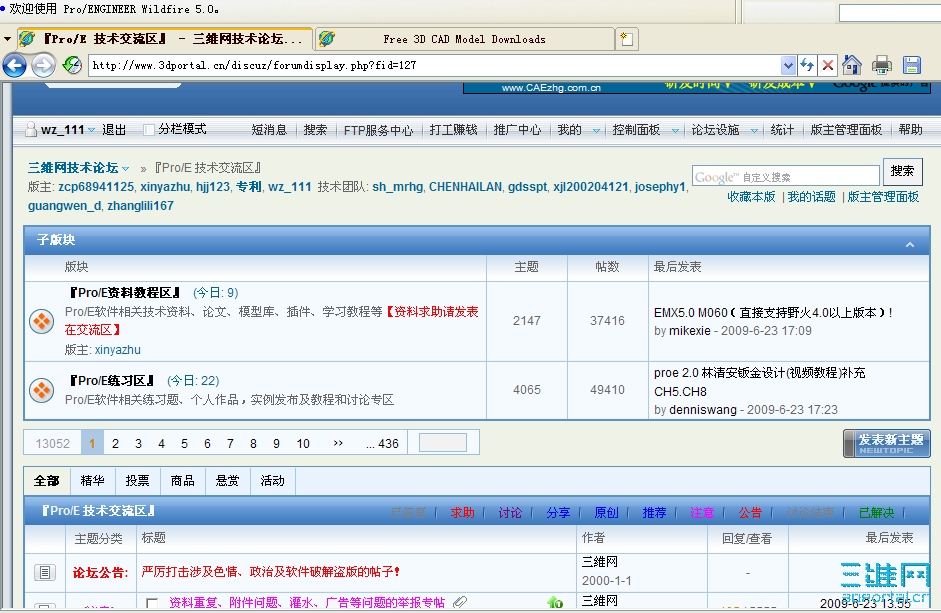Click the wz_111 user avatar icon
Viewport: 941px width, 613px height.
tap(31, 129)
